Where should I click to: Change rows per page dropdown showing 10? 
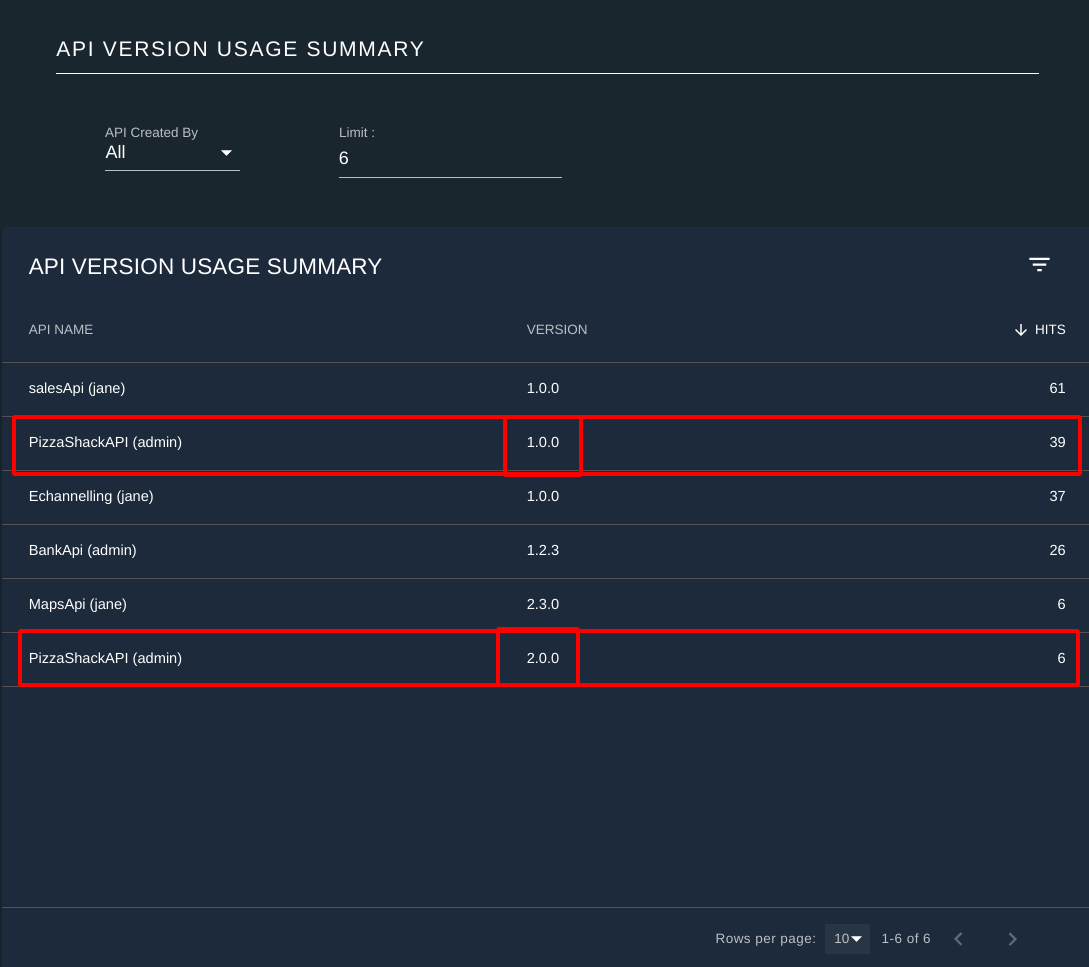pos(847,939)
